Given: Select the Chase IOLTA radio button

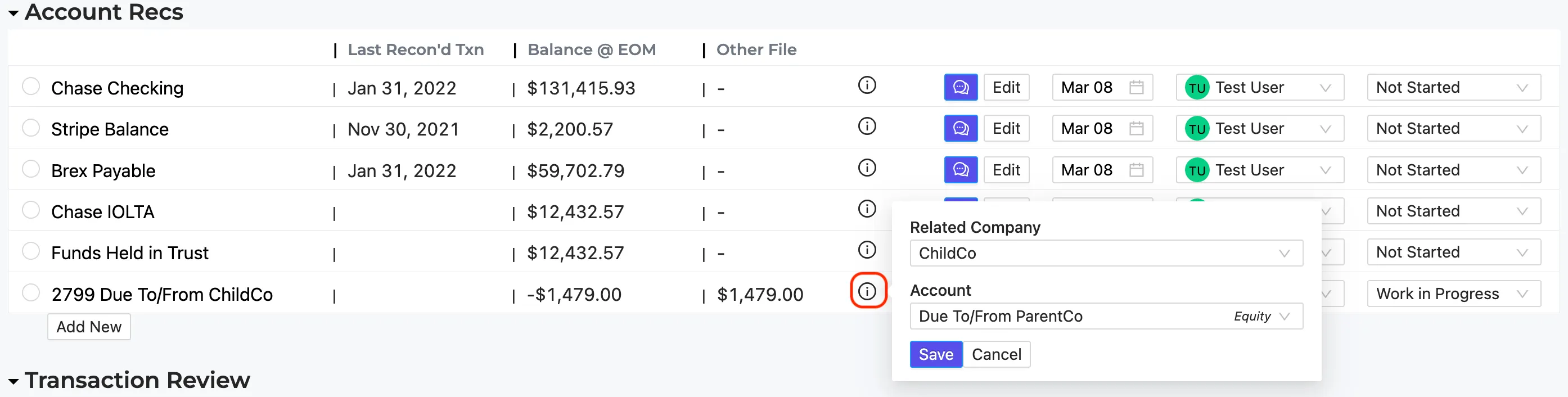Looking at the screenshot, I should pos(31,210).
